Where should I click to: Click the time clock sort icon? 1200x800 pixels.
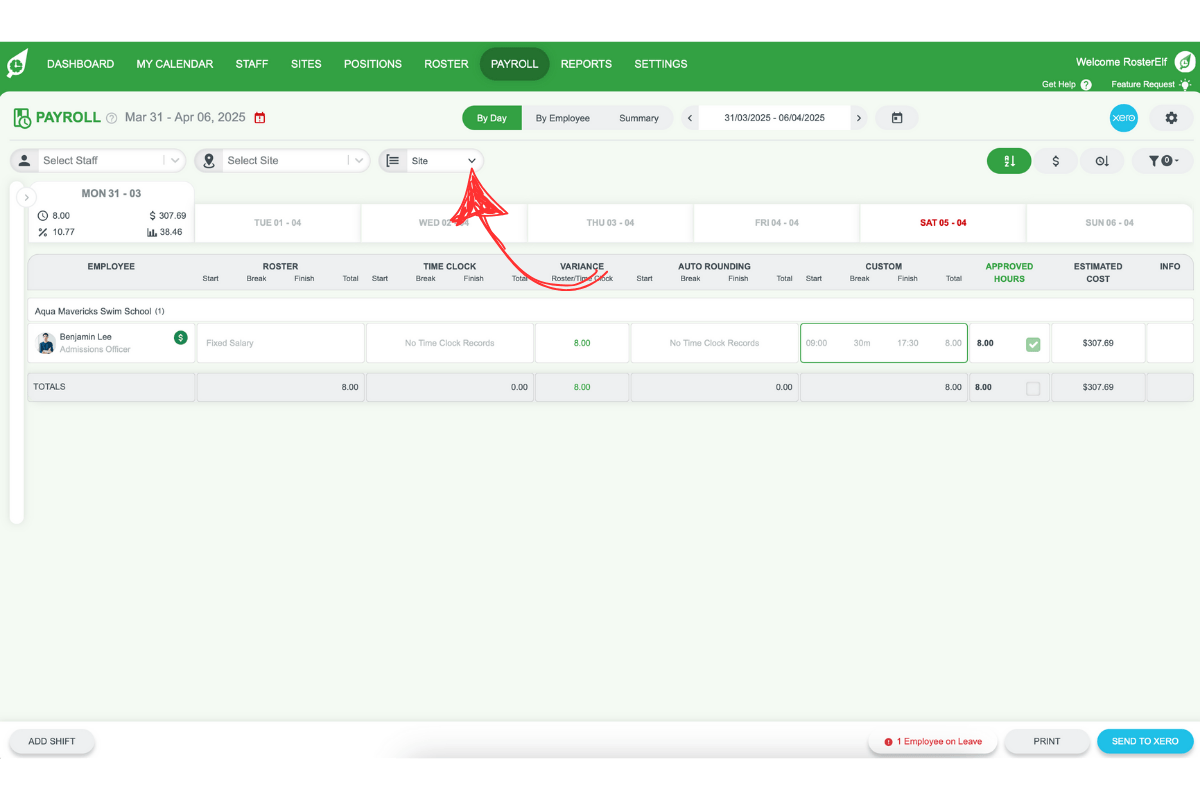point(1101,160)
